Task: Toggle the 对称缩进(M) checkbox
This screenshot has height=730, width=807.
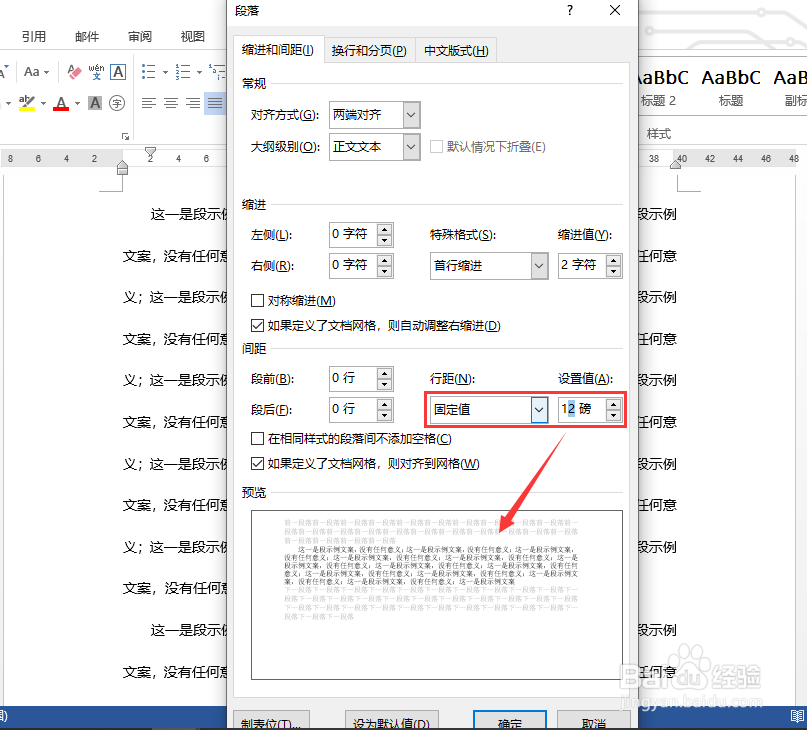Action: coord(257,300)
